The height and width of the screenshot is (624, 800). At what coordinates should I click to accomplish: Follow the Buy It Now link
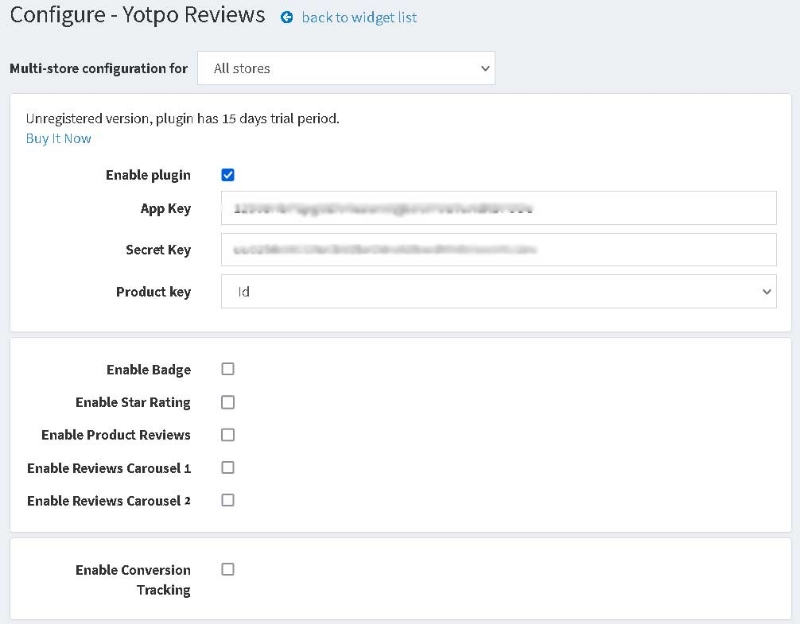[58, 138]
